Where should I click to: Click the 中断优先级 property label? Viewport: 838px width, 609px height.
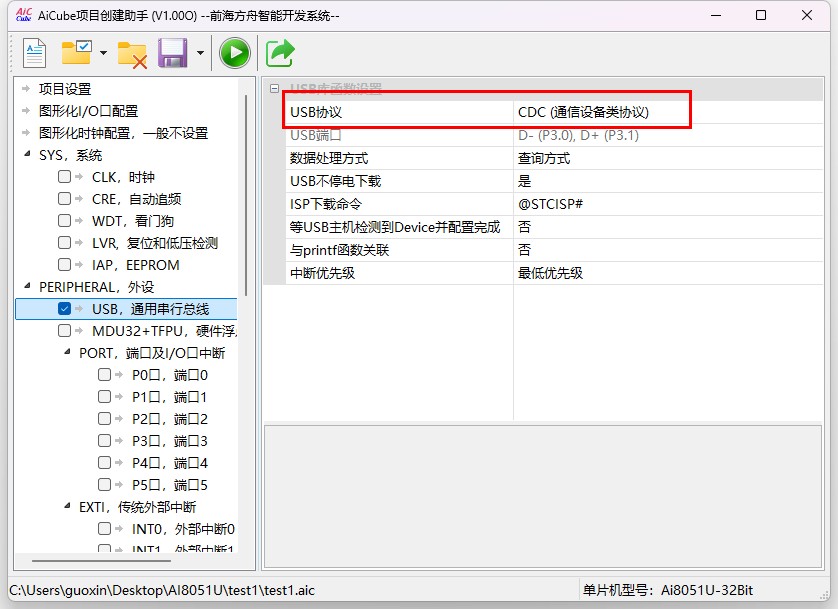(322, 273)
